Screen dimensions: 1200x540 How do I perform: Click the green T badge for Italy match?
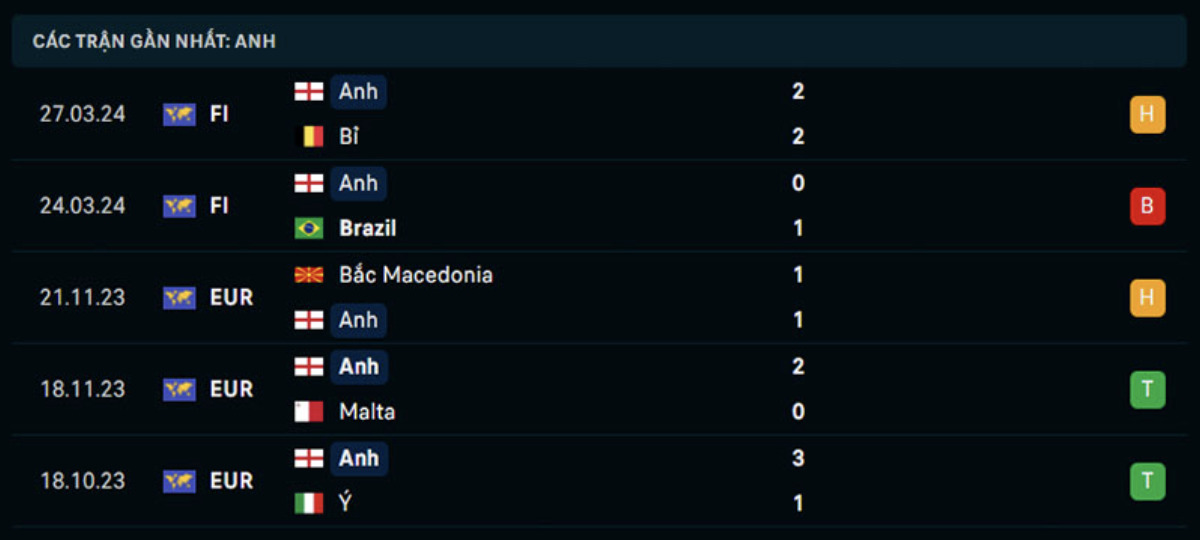point(1147,481)
